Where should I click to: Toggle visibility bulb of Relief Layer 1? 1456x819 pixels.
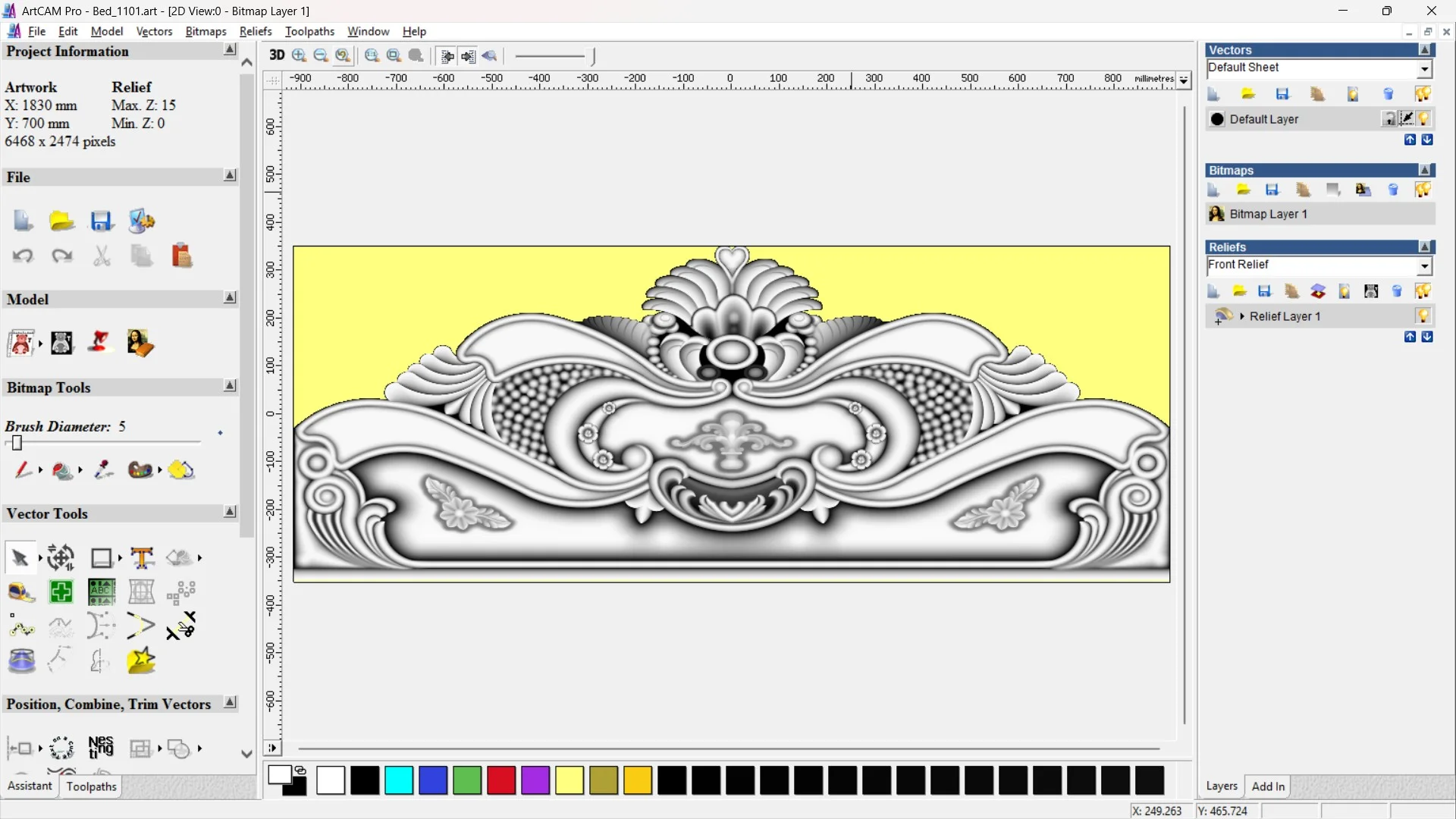(x=1423, y=316)
